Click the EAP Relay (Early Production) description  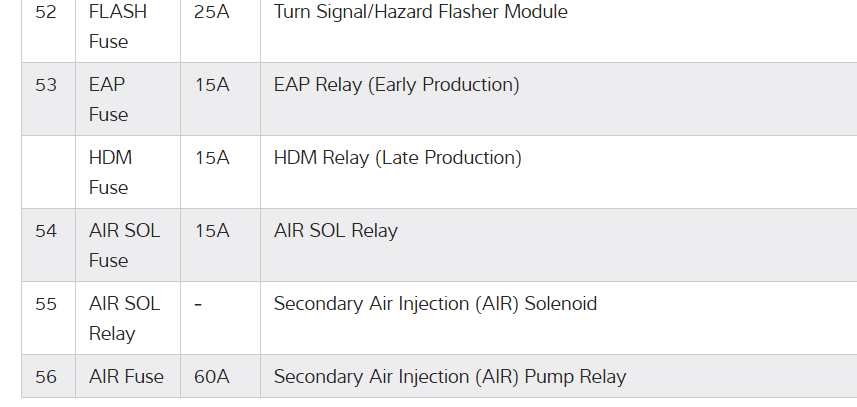click(x=396, y=85)
